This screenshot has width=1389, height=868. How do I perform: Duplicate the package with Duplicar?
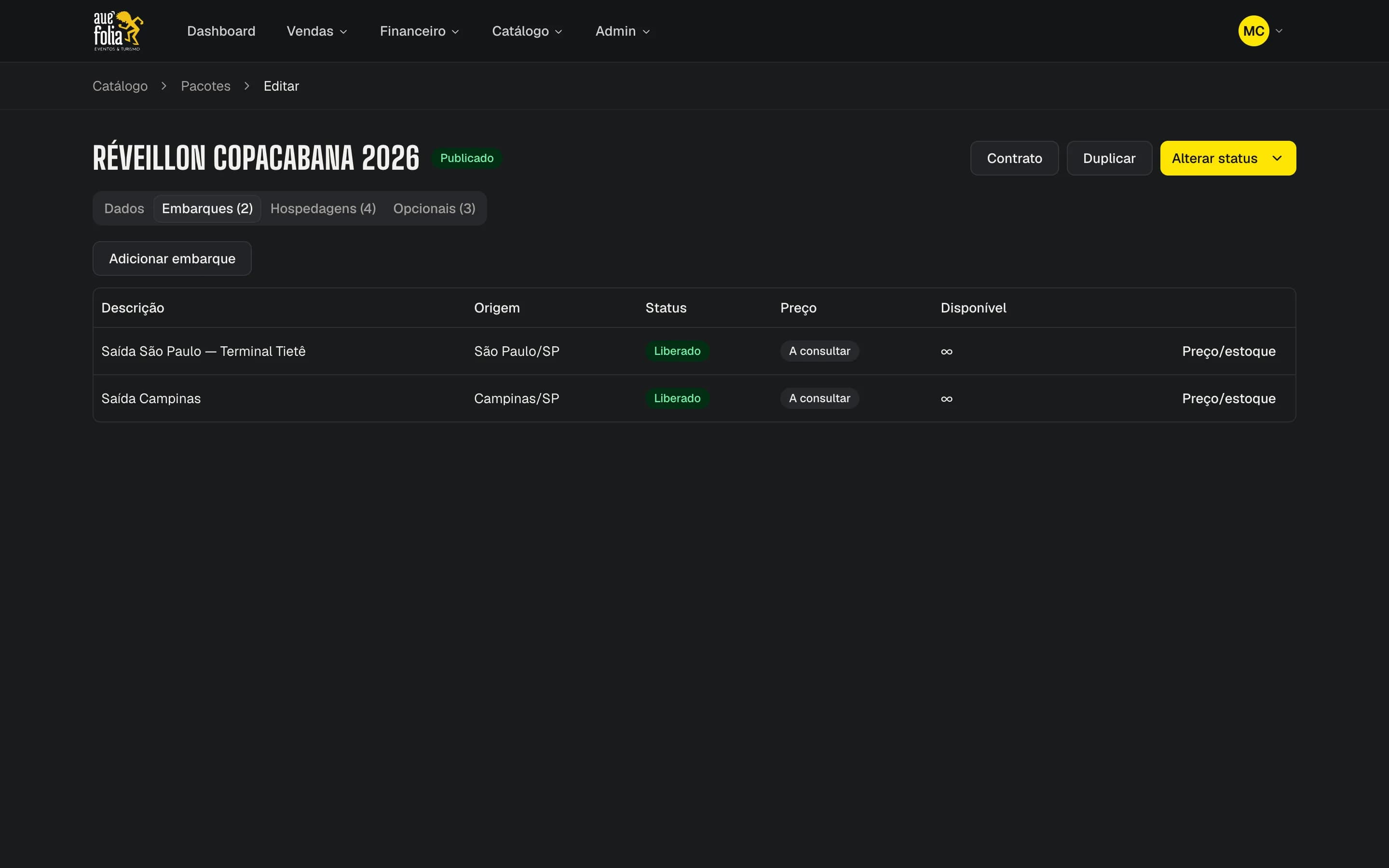tap(1109, 159)
